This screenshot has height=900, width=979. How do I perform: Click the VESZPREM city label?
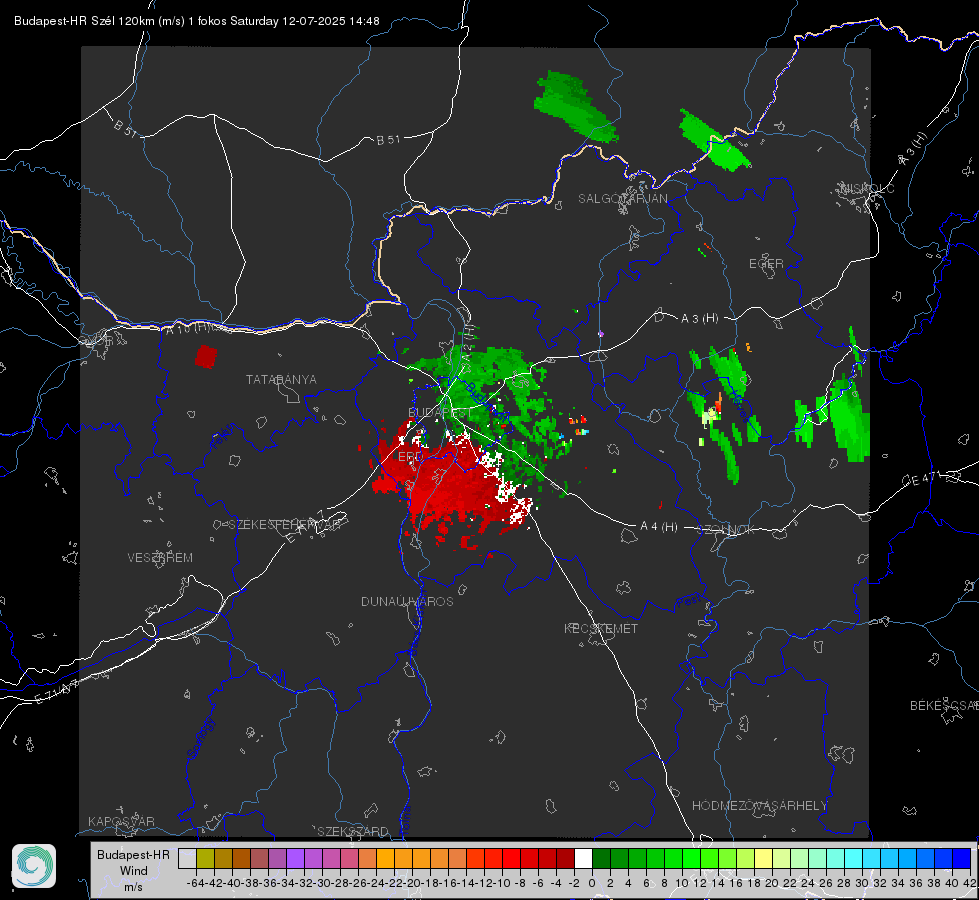point(160,558)
